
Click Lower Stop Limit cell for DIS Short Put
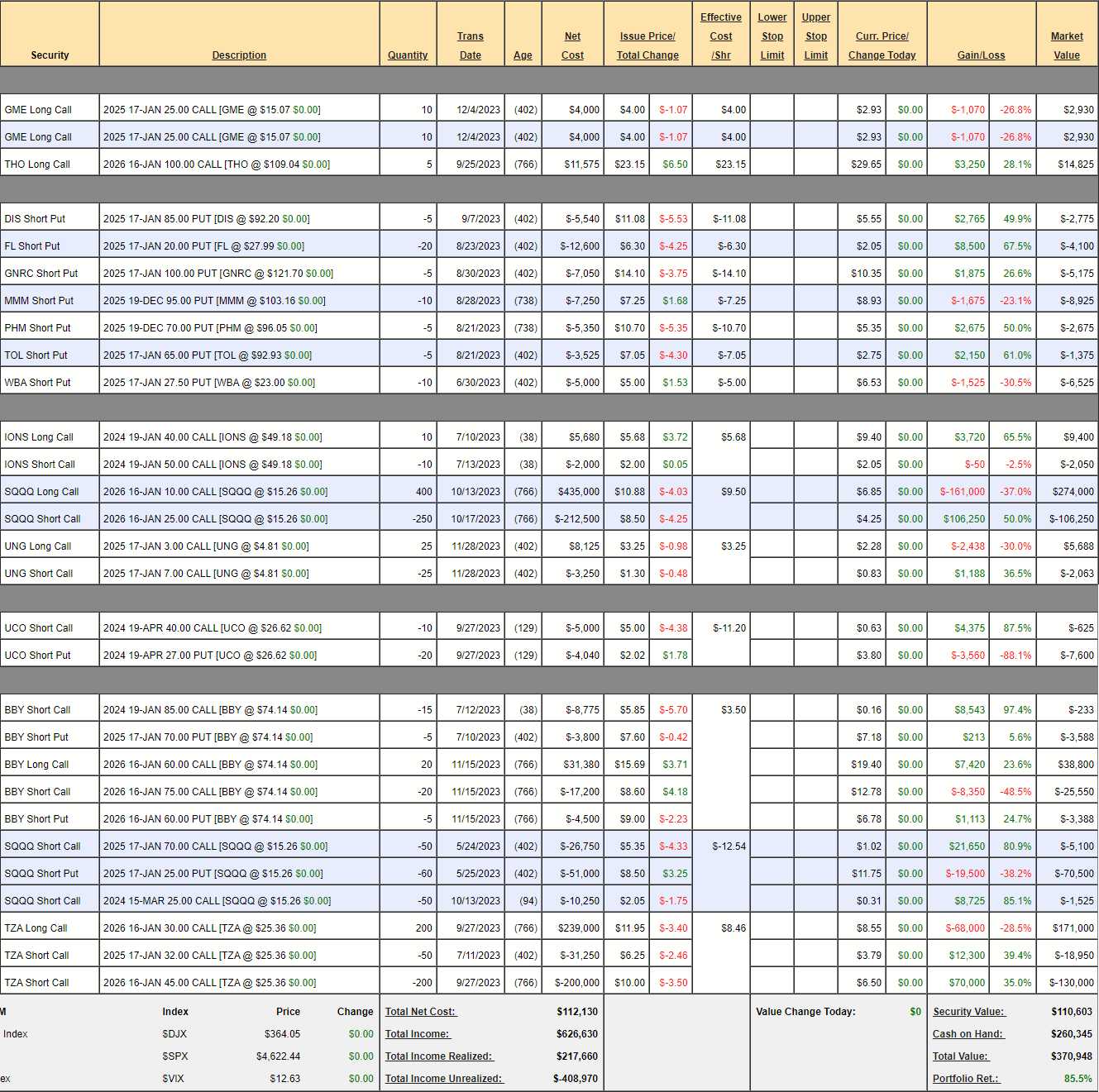point(772,219)
